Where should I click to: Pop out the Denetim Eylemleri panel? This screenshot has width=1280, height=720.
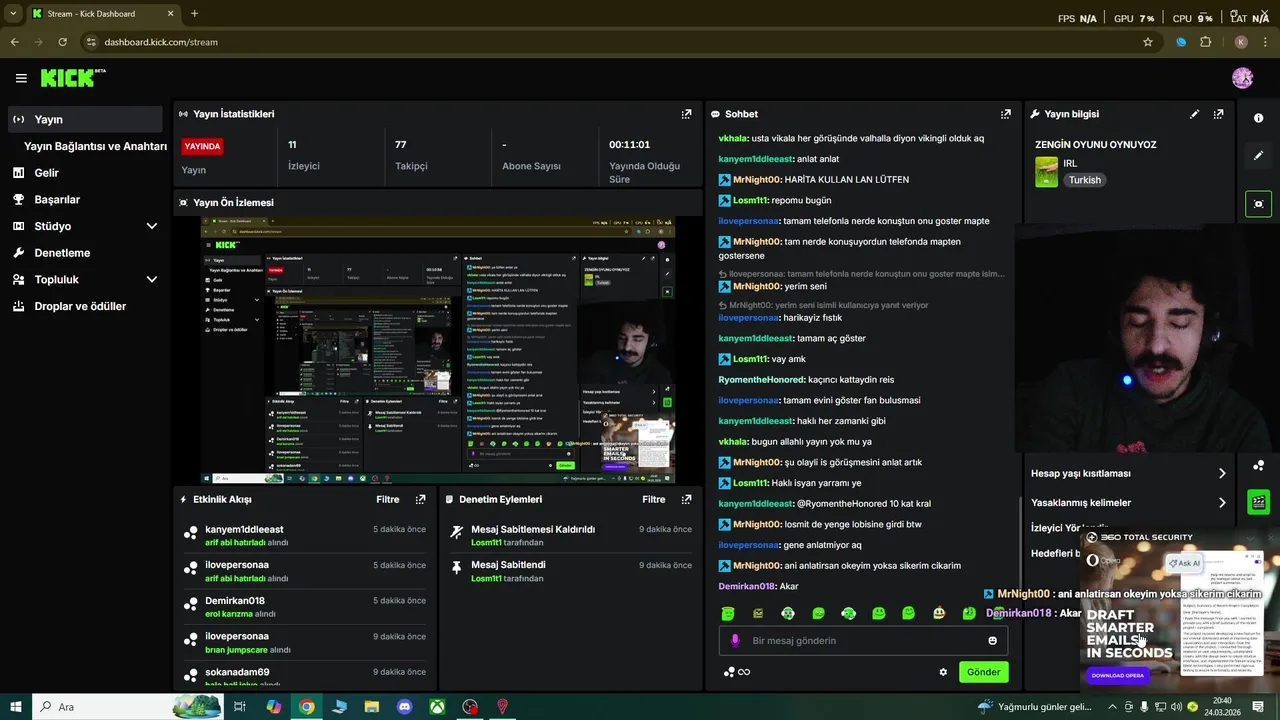click(686, 499)
